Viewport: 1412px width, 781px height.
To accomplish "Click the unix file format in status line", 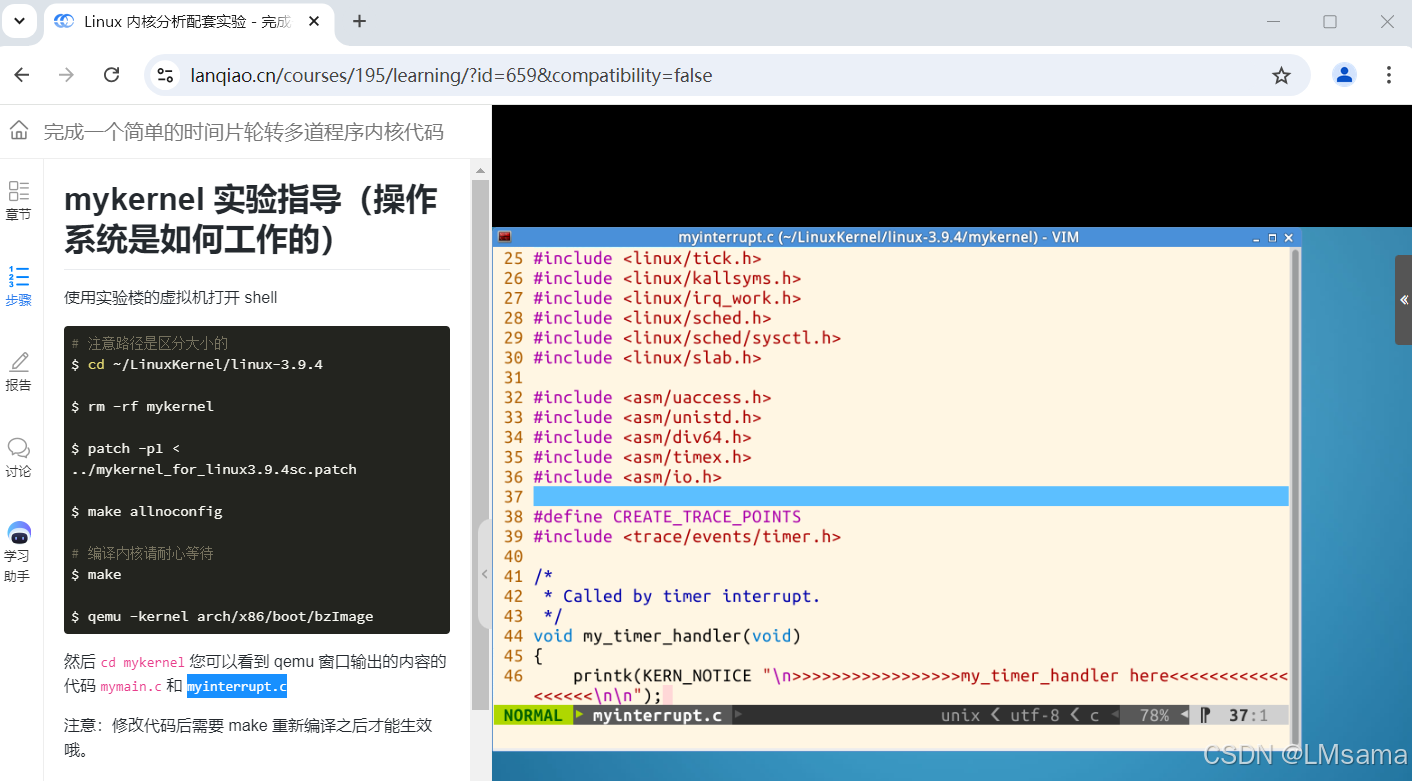I will coord(961,715).
